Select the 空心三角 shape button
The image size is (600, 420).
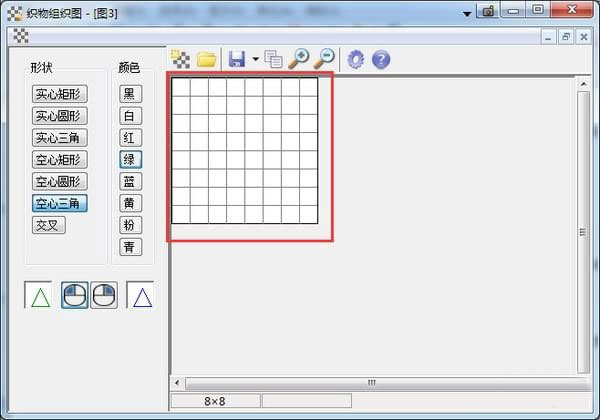[60, 203]
